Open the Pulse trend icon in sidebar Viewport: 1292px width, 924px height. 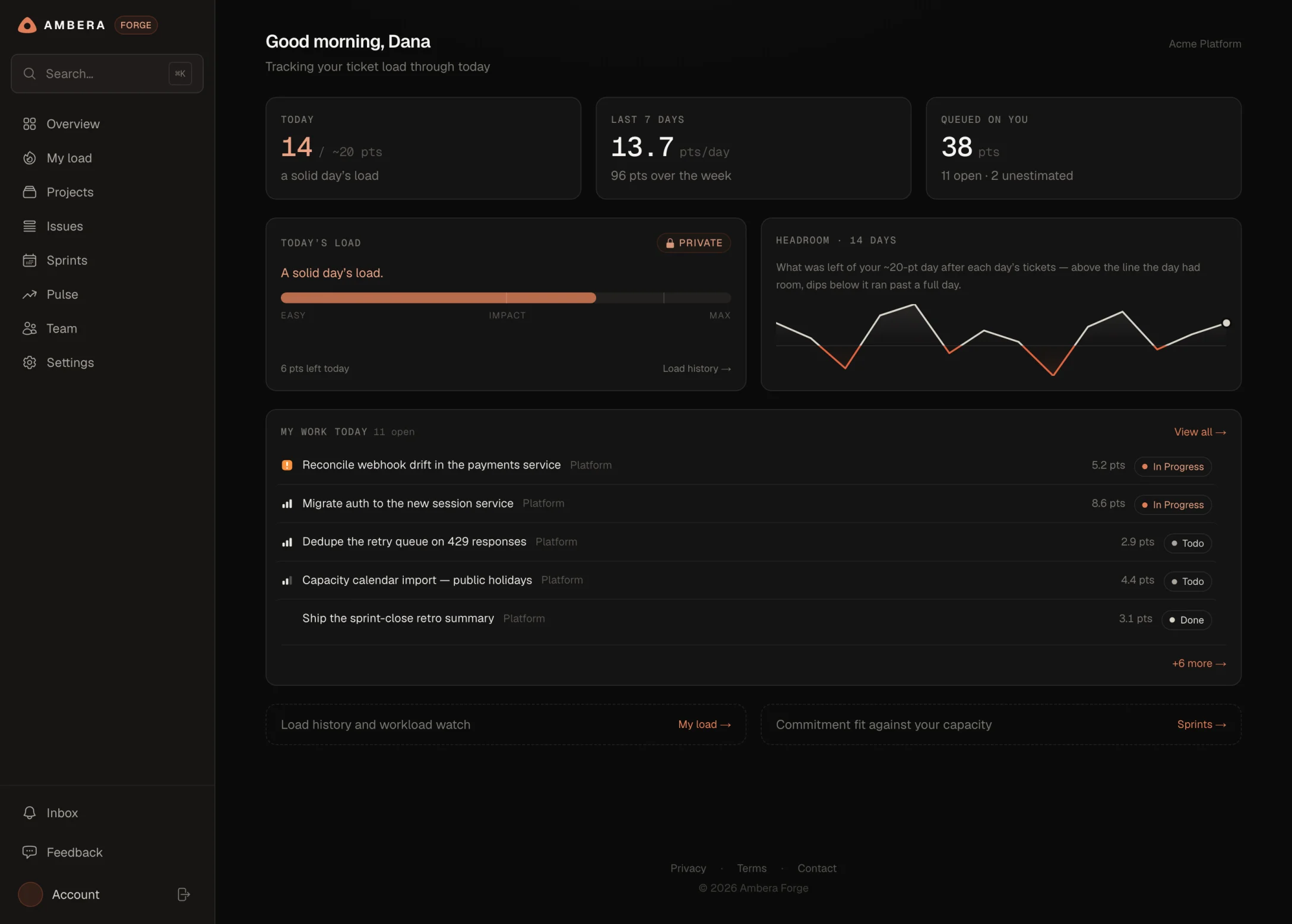click(30, 295)
